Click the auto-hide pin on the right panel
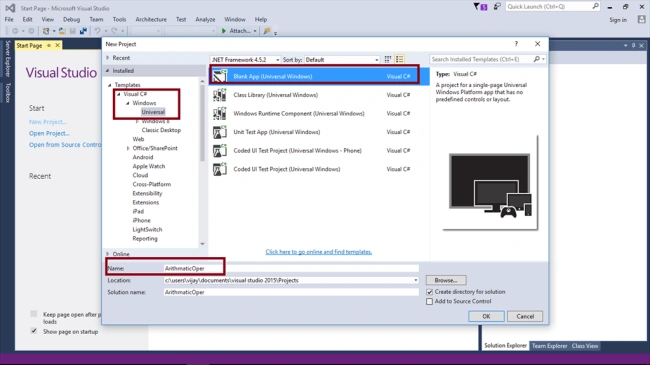 (x=633, y=45)
